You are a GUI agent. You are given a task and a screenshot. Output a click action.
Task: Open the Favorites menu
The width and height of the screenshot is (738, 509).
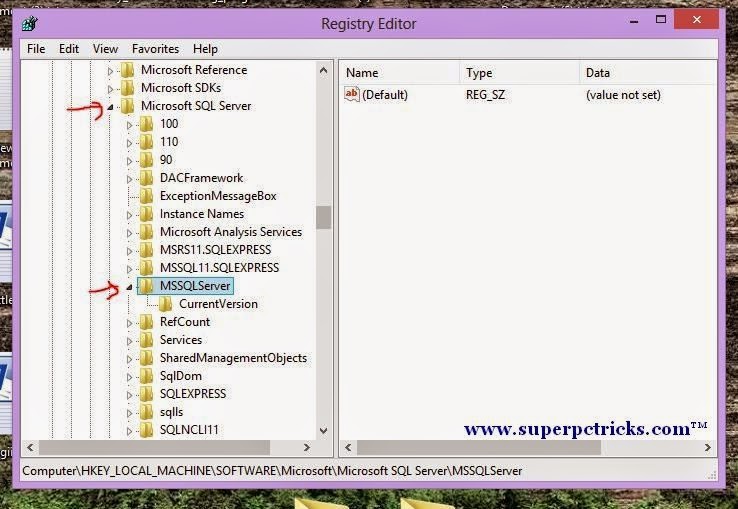click(x=155, y=49)
